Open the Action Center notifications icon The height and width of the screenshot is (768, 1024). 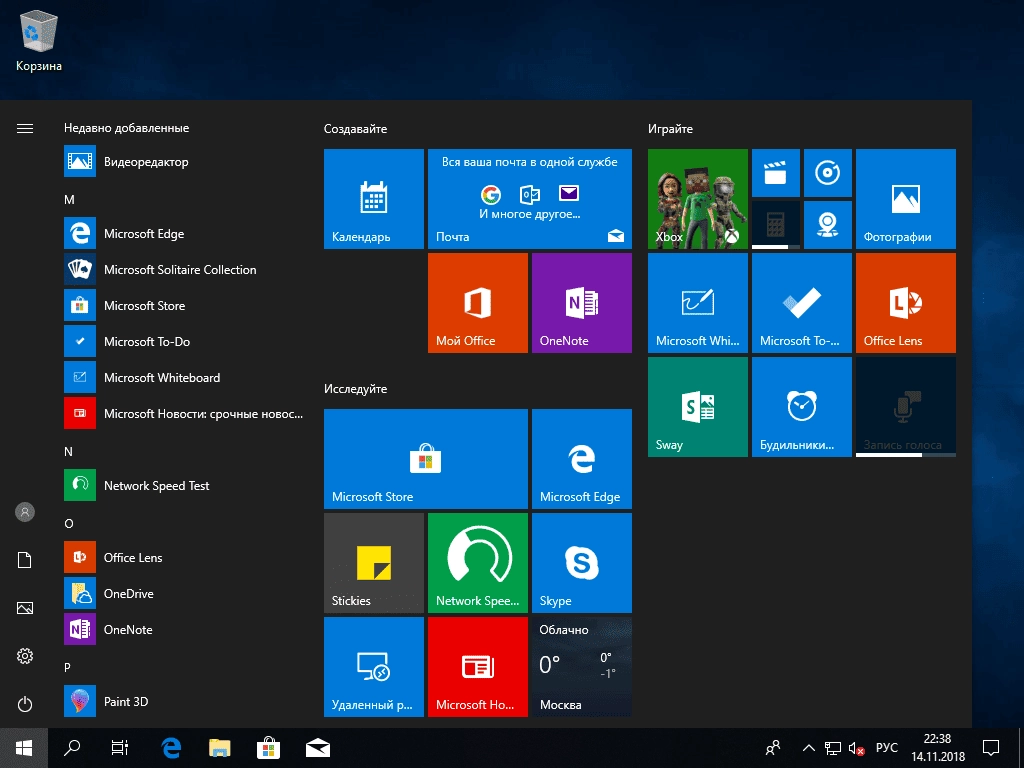click(991, 748)
